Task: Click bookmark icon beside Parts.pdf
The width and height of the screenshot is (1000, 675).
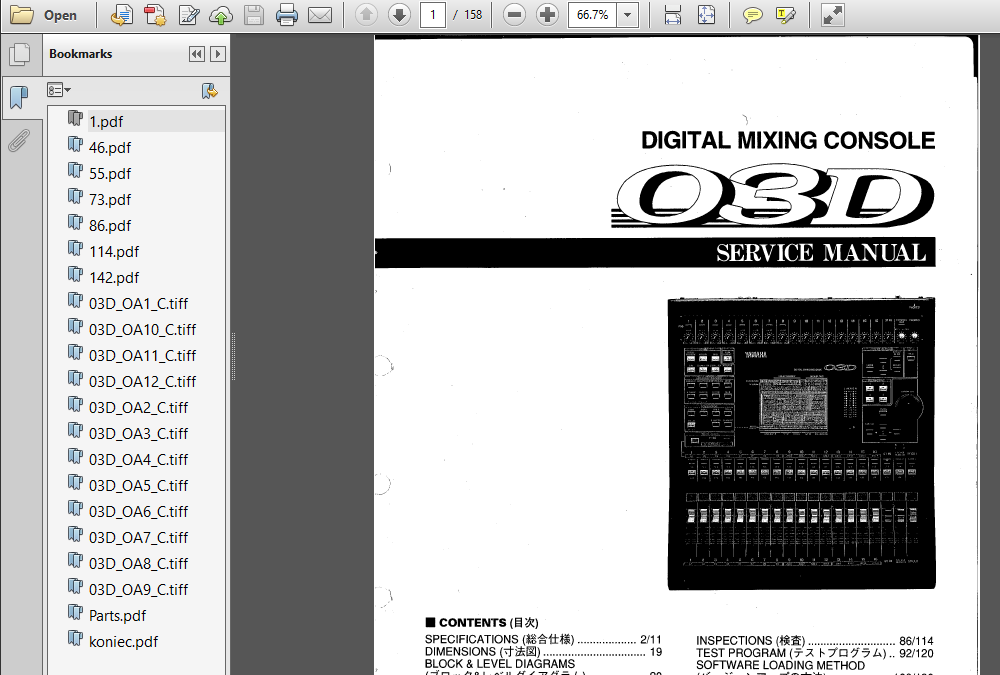Action: click(75, 613)
